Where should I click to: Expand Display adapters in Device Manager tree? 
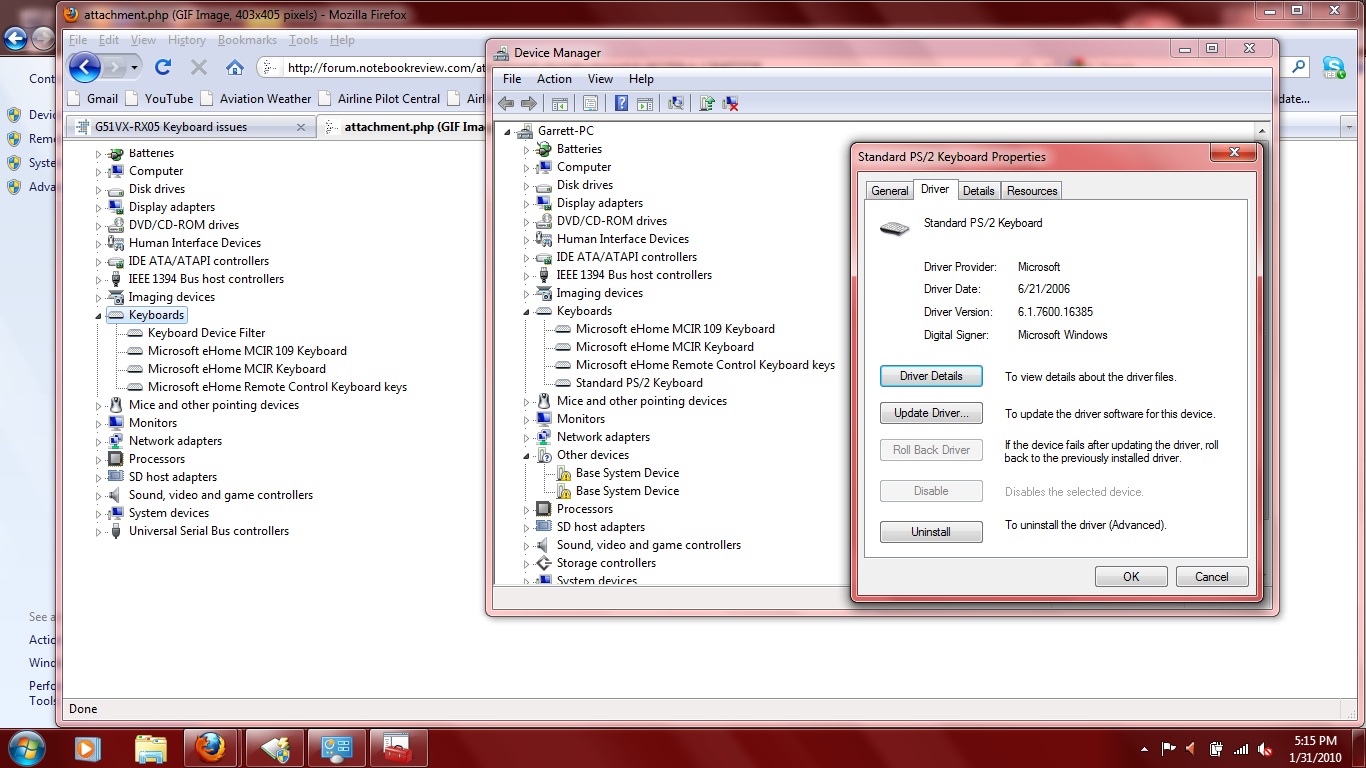coord(527,203)
